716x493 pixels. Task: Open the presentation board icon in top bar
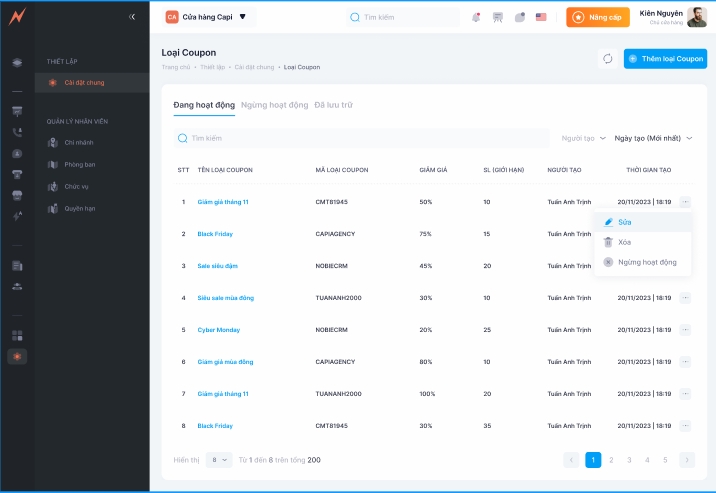click(498, 17)
